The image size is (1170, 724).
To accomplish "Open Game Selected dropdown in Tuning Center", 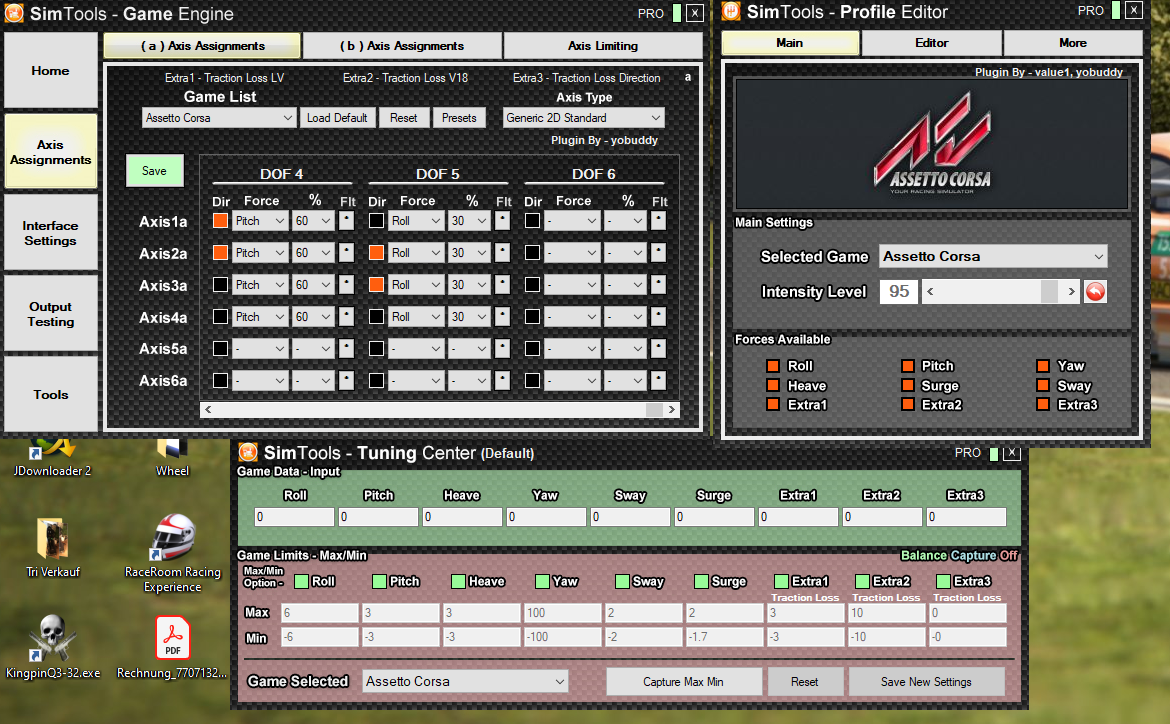I will pos(465,681).
